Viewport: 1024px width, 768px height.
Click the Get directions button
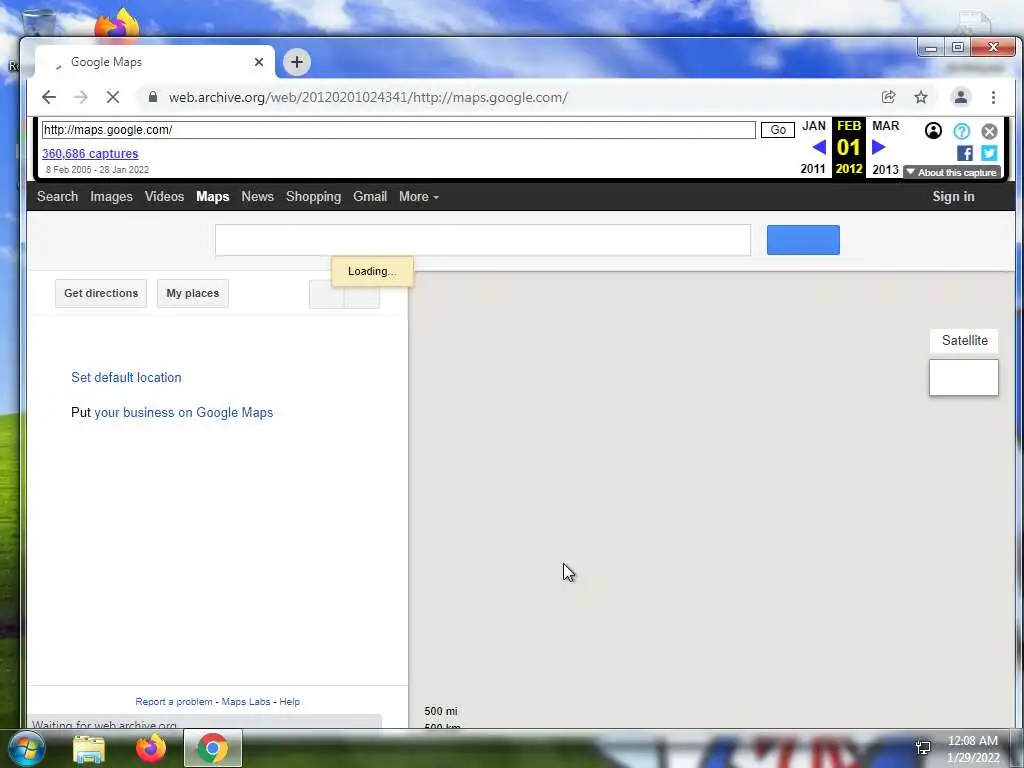pos(101,293)
